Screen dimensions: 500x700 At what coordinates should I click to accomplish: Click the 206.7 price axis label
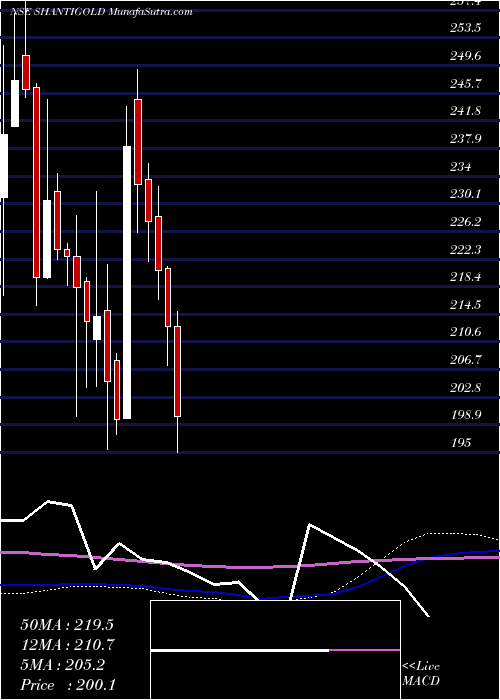[x=466, y=360]
